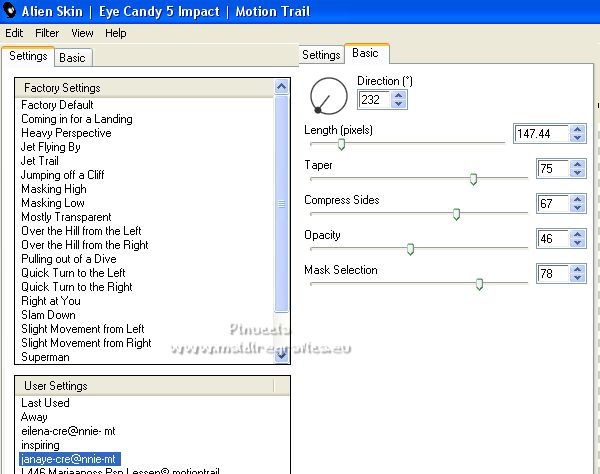The width and height of the screenshot is (600, 474).
Task: Select the Heavy Perspective preset
Action: coord(66,133)
